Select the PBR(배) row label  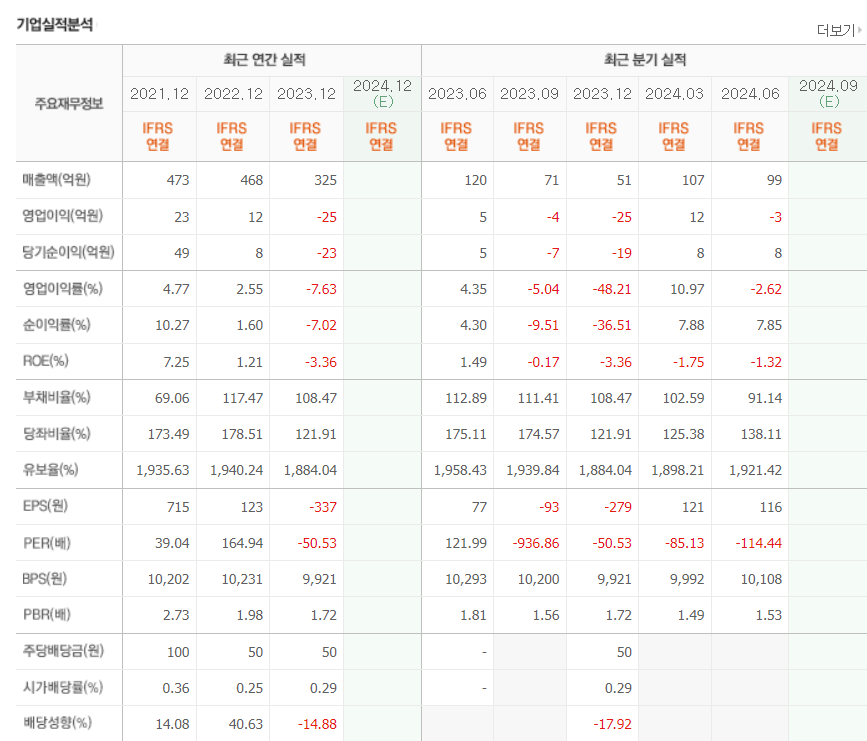pos(46,614)
